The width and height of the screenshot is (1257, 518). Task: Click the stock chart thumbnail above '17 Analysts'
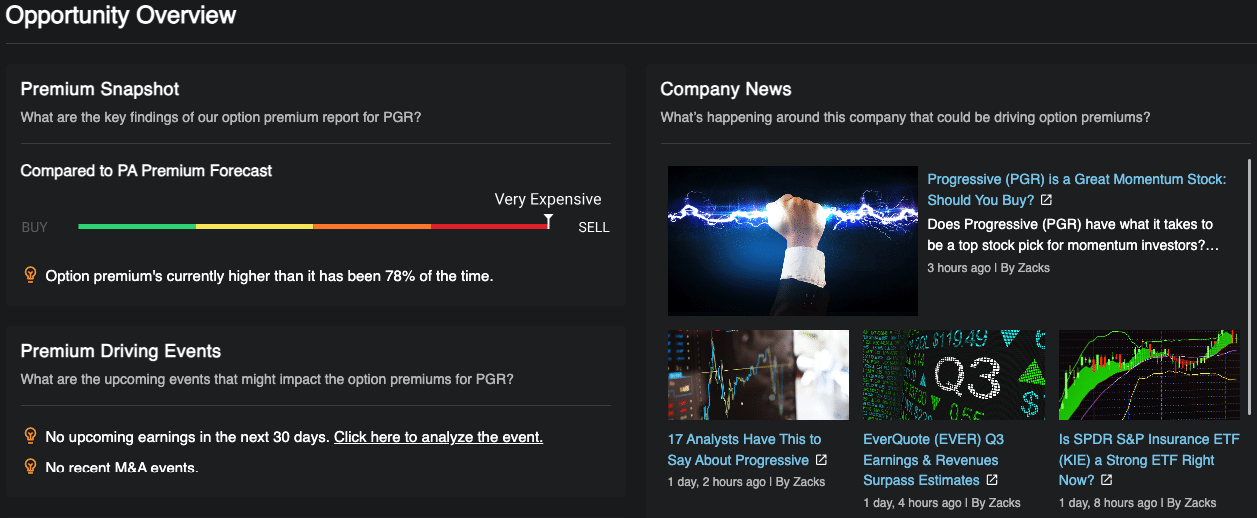[758, 375]
